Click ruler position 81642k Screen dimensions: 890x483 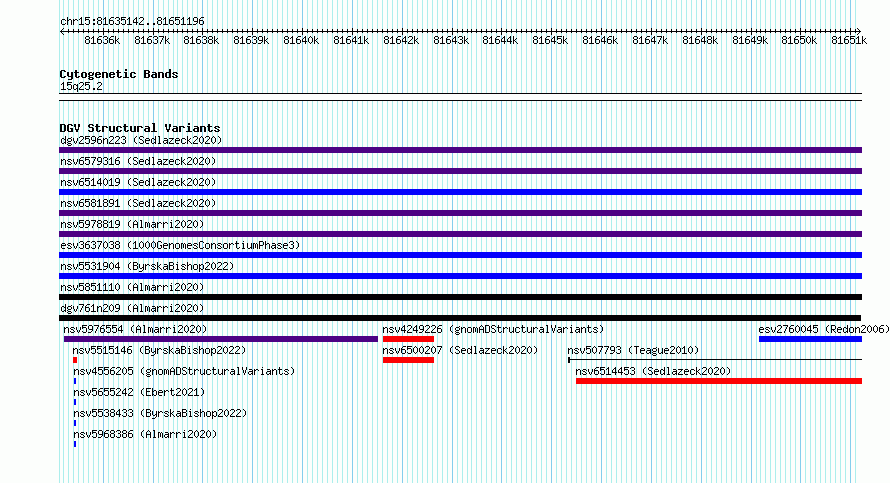(401, 40)
